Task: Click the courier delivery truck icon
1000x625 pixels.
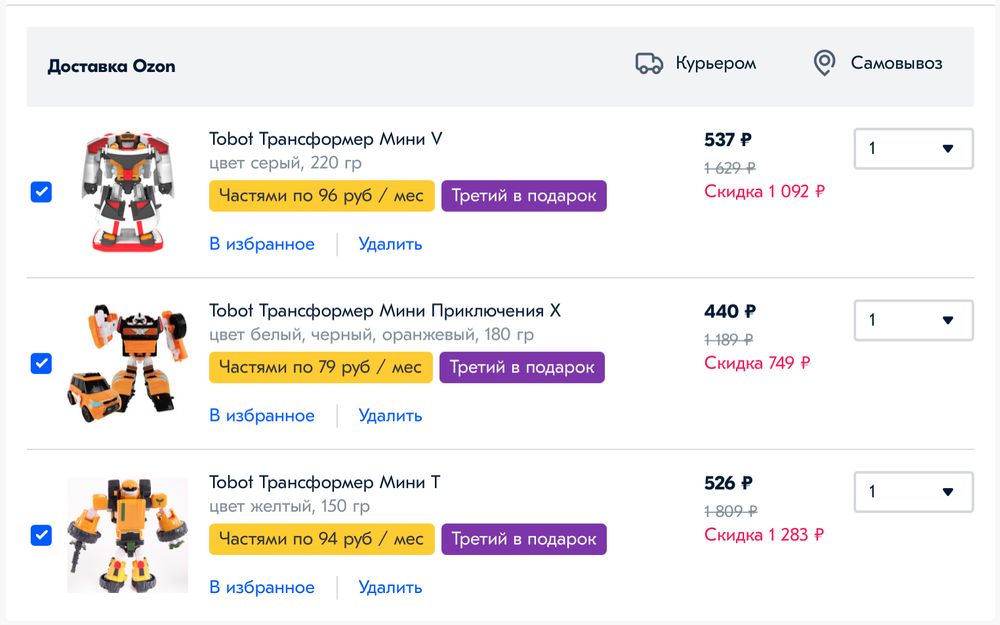Action: point(649,64)
